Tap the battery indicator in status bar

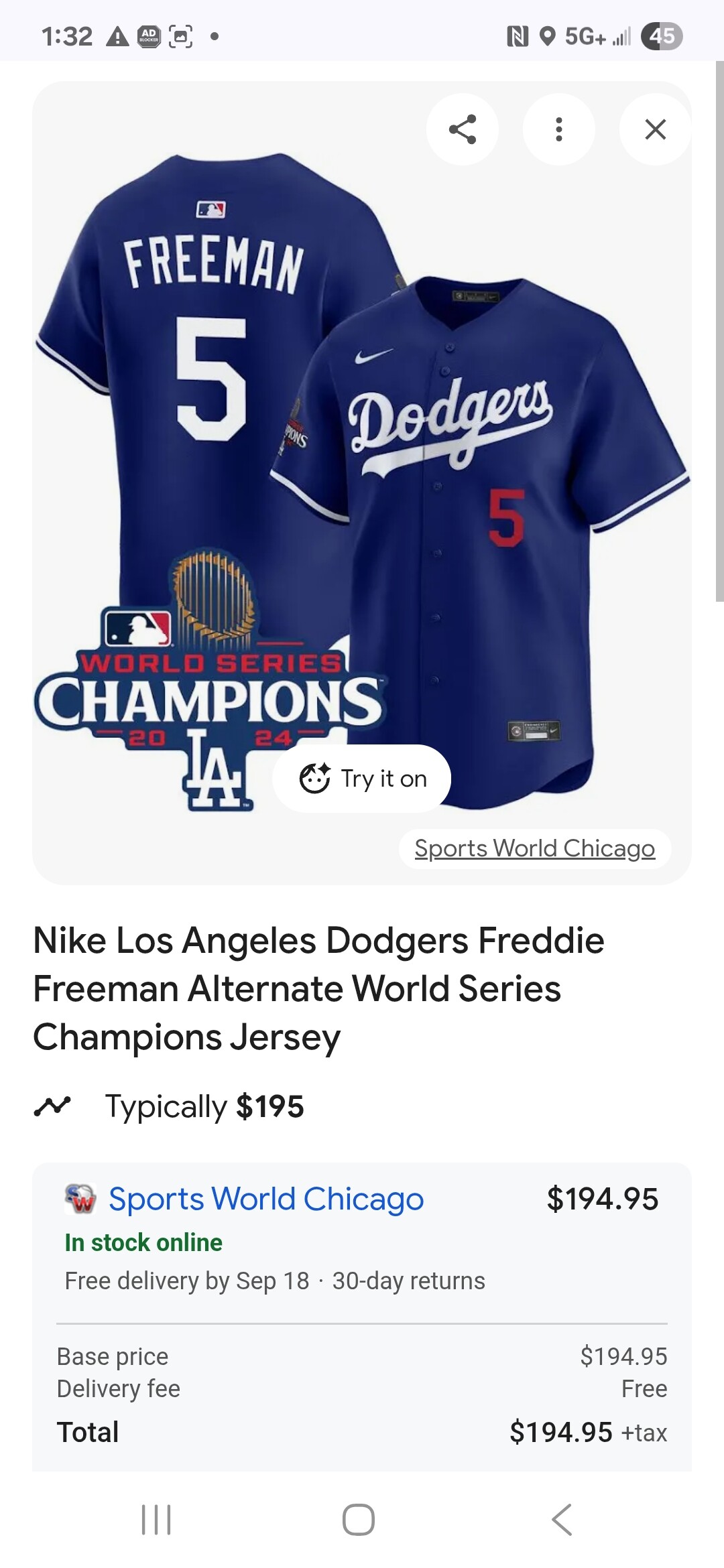click(662, 36)
